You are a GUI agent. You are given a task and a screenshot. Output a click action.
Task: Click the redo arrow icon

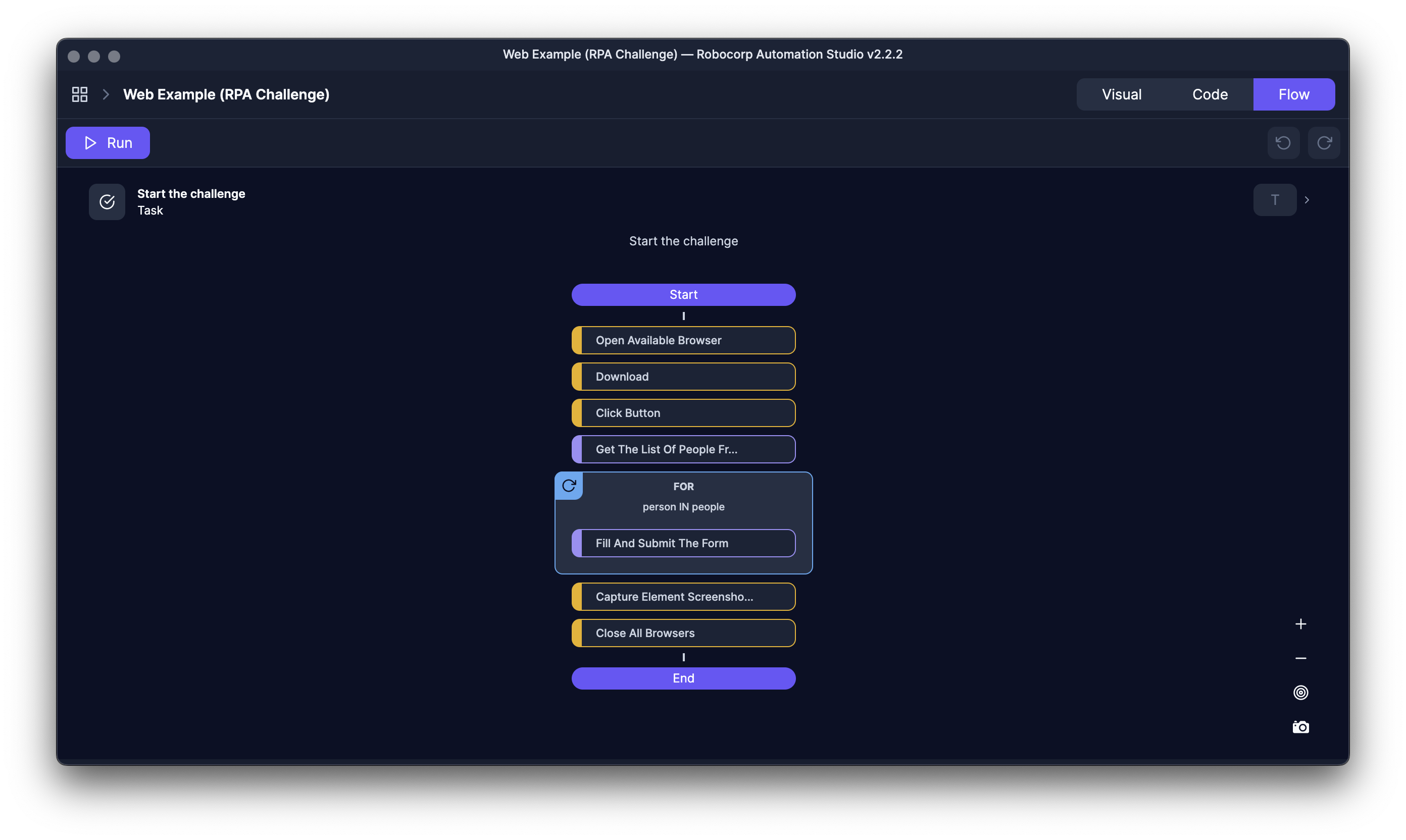point(1324,143)
